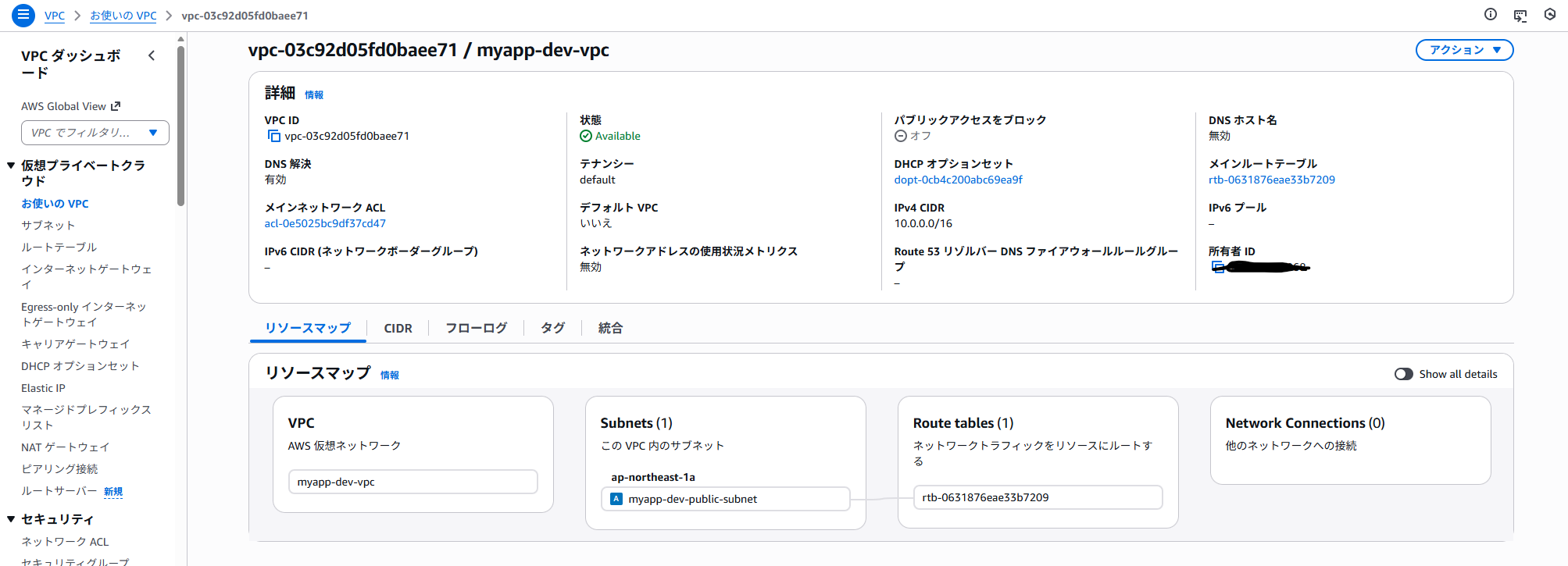Select rtb-0631876eae33b7209 in Route tables card
The image size is (1568, 566).
tap(1038, 497)
